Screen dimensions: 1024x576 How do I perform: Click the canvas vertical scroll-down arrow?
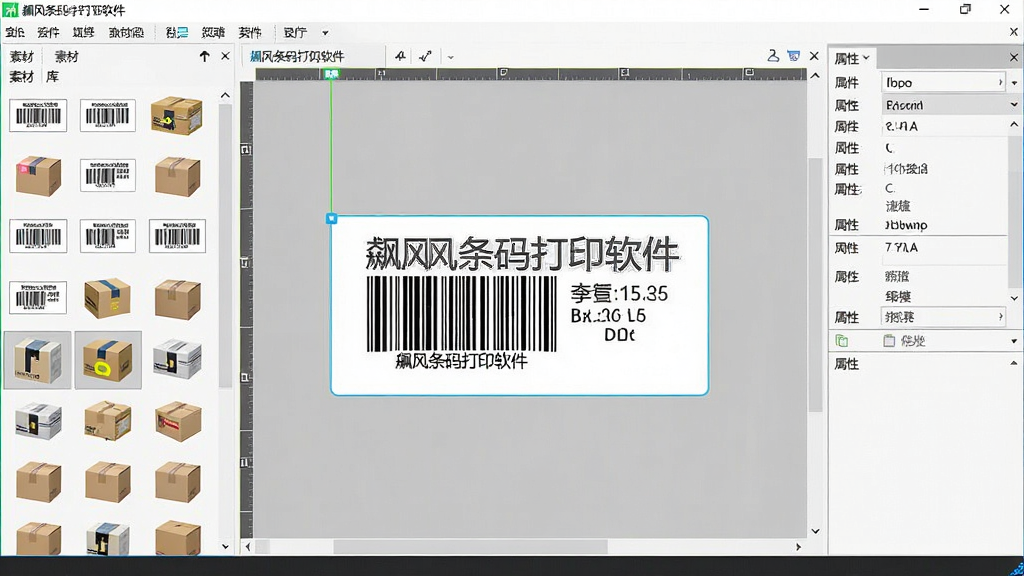[x=815, y=531]
